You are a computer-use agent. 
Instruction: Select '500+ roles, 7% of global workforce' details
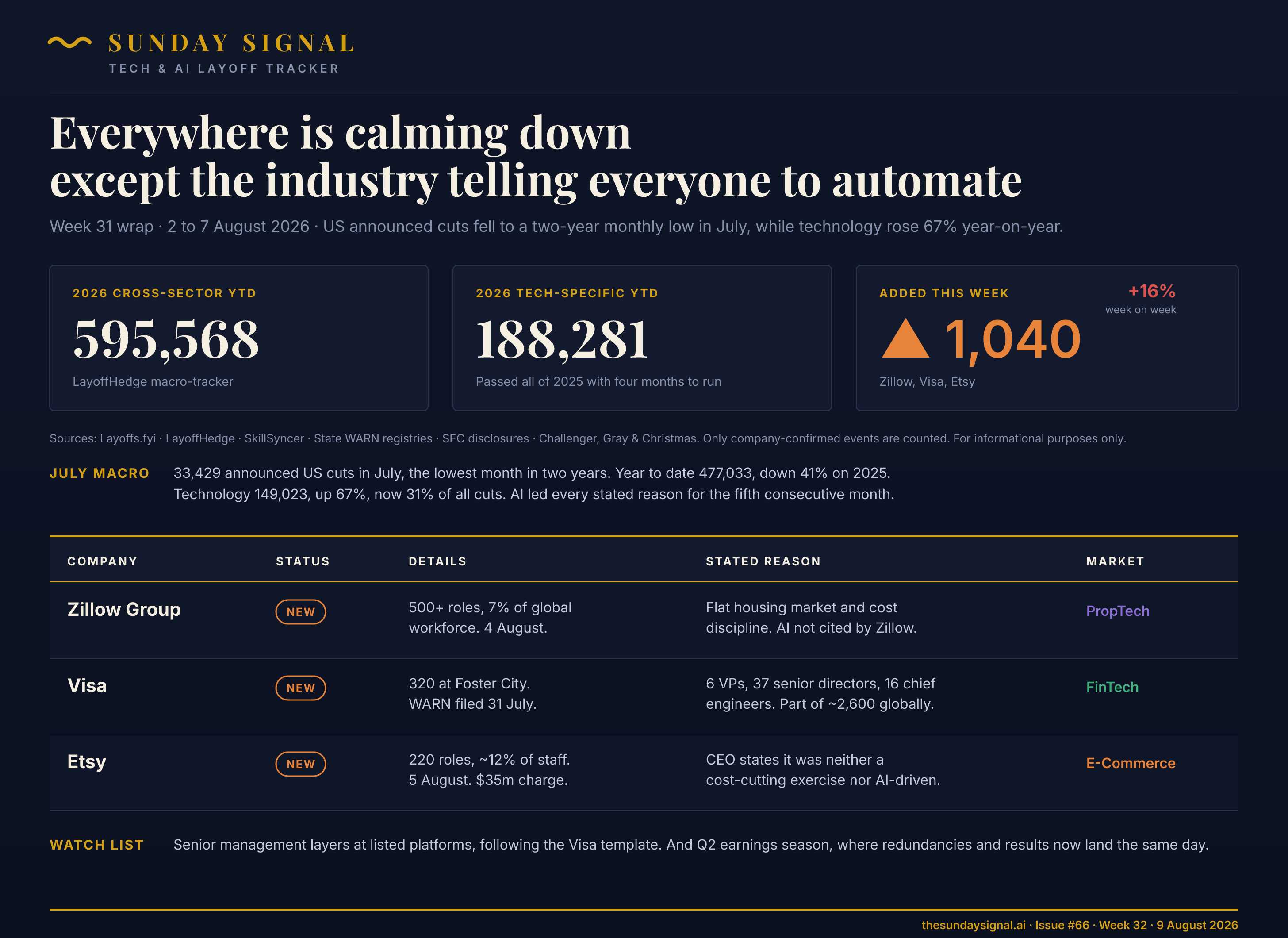[x=490, y=618]
